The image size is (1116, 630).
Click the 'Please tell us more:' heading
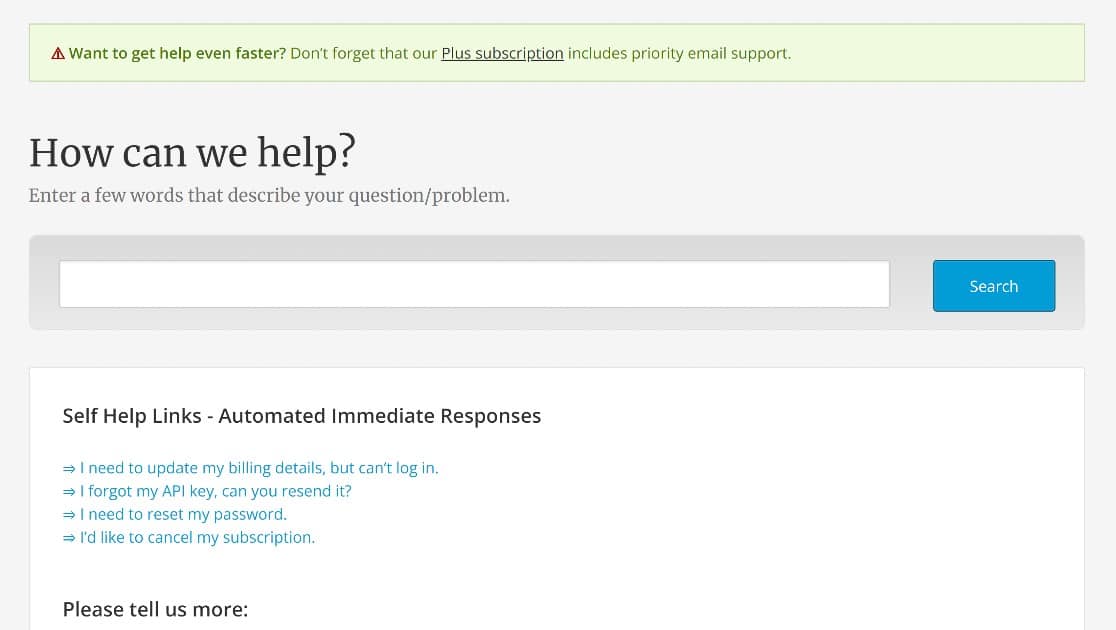tap(155, 609)
